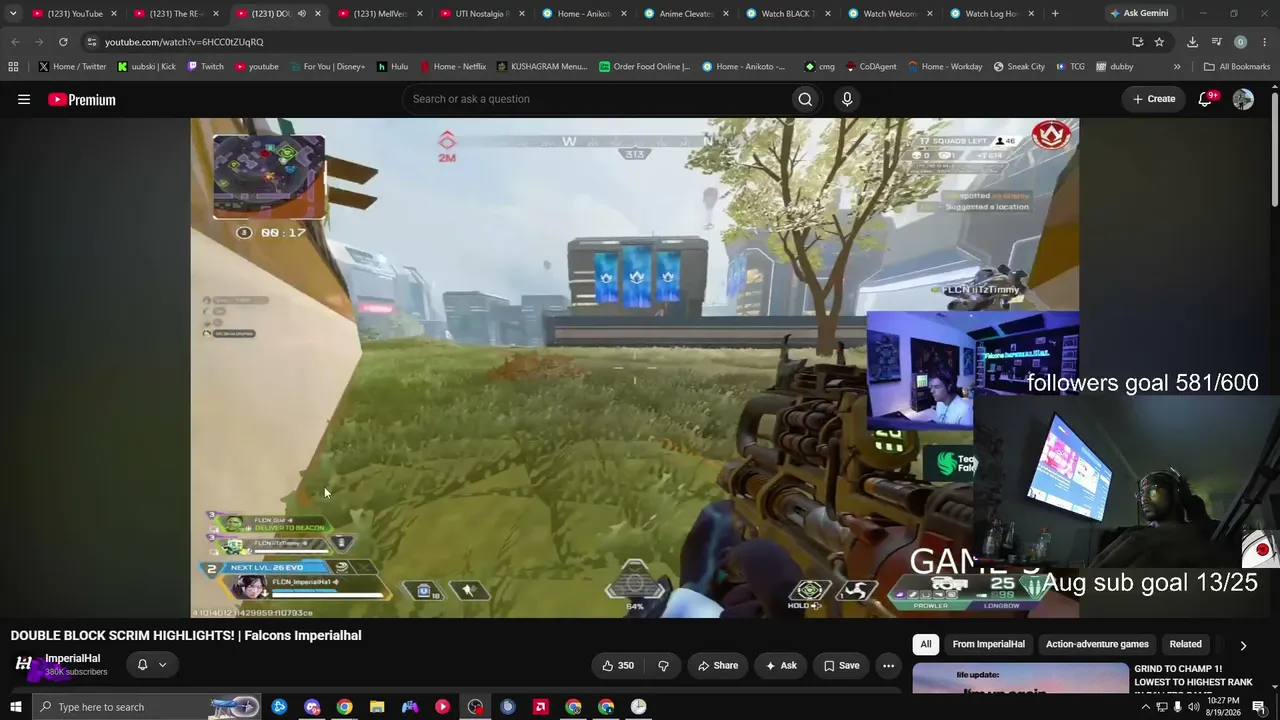Click the Share button

[718, 665]
